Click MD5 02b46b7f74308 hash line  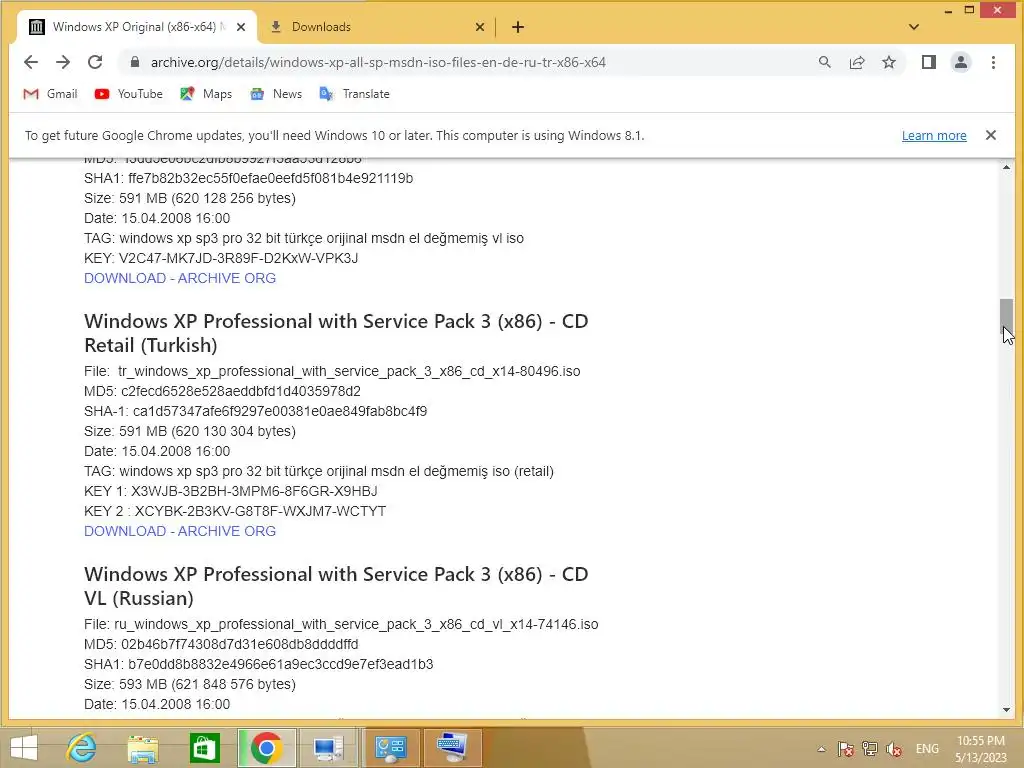[221, 644]
